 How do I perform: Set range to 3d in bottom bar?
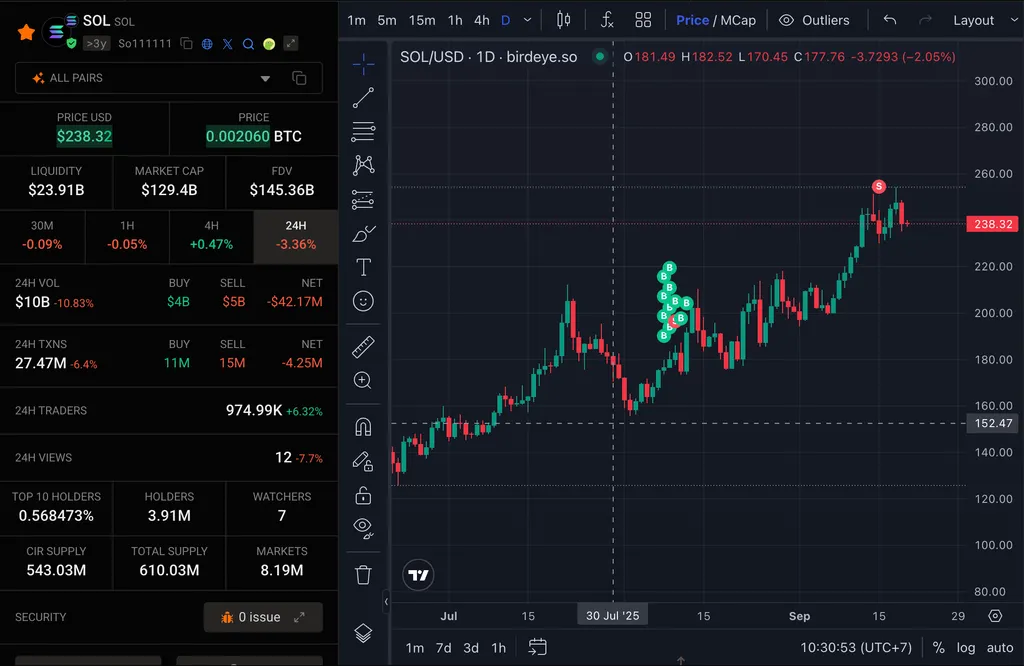[x=471, y=648]
